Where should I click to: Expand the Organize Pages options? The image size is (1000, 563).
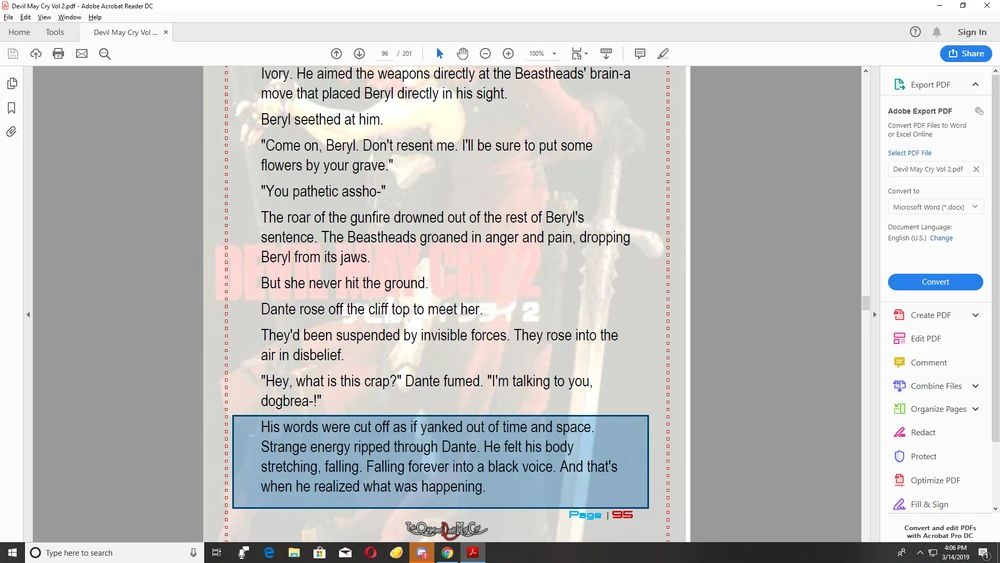pyautogui.click(x=976, y=409)
